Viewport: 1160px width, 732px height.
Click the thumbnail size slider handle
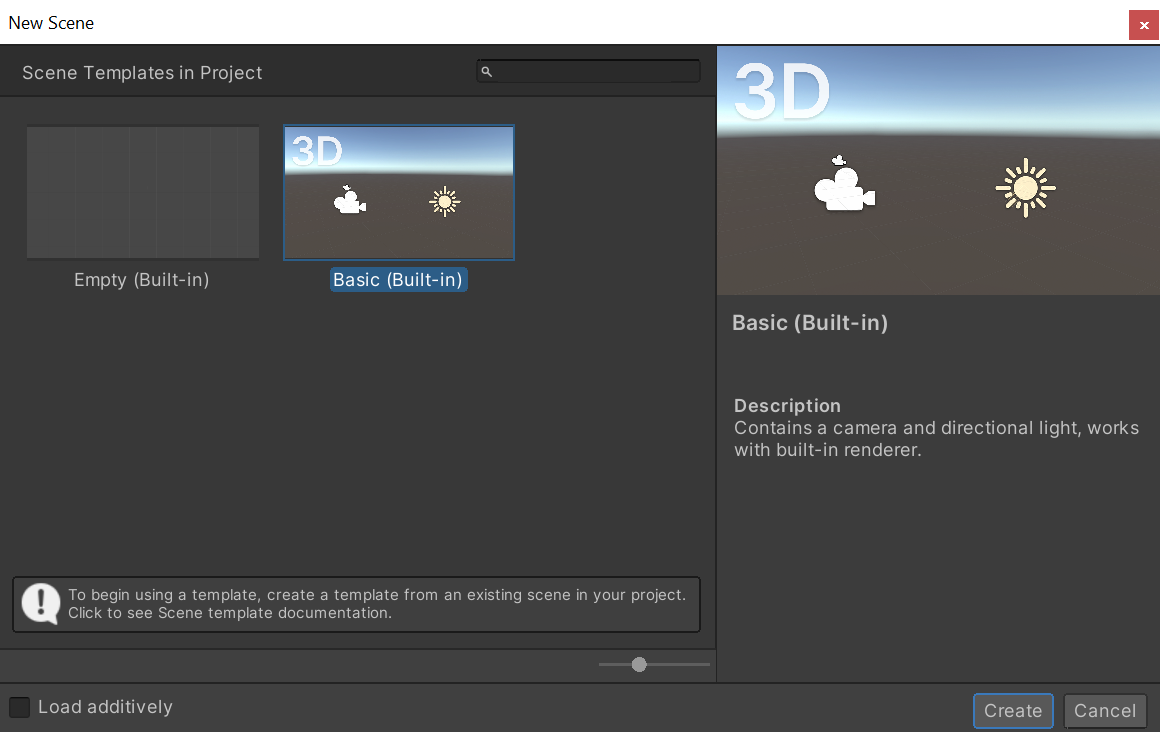(639, 664)
